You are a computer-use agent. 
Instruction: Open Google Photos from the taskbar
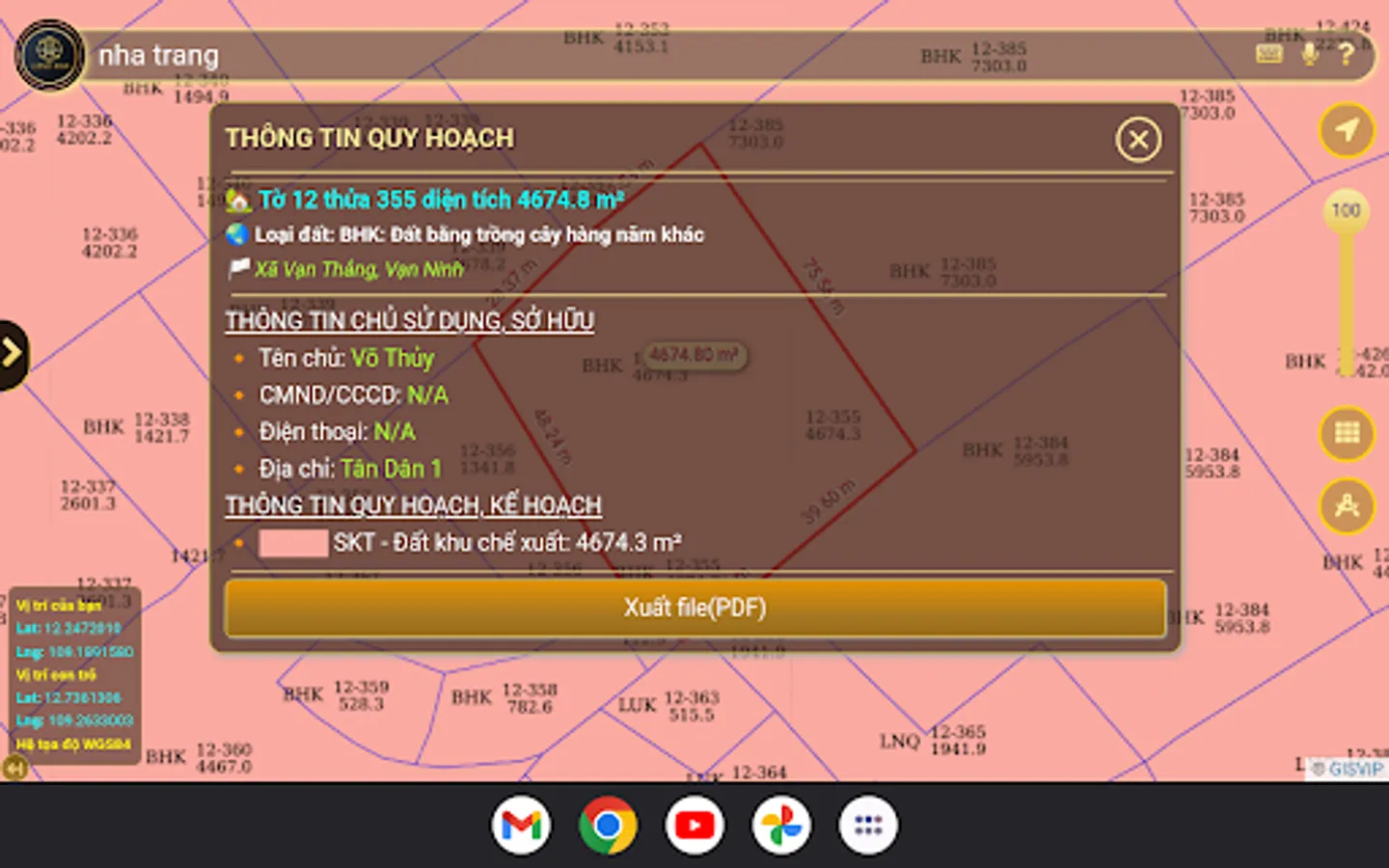(x=781, y=826)
